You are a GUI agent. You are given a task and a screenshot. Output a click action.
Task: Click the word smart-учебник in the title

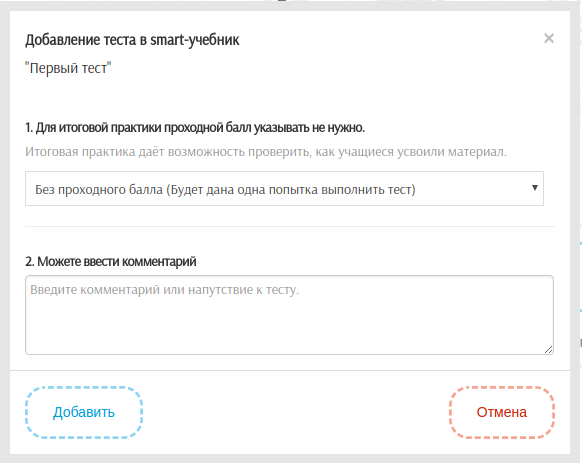(194, 40)
